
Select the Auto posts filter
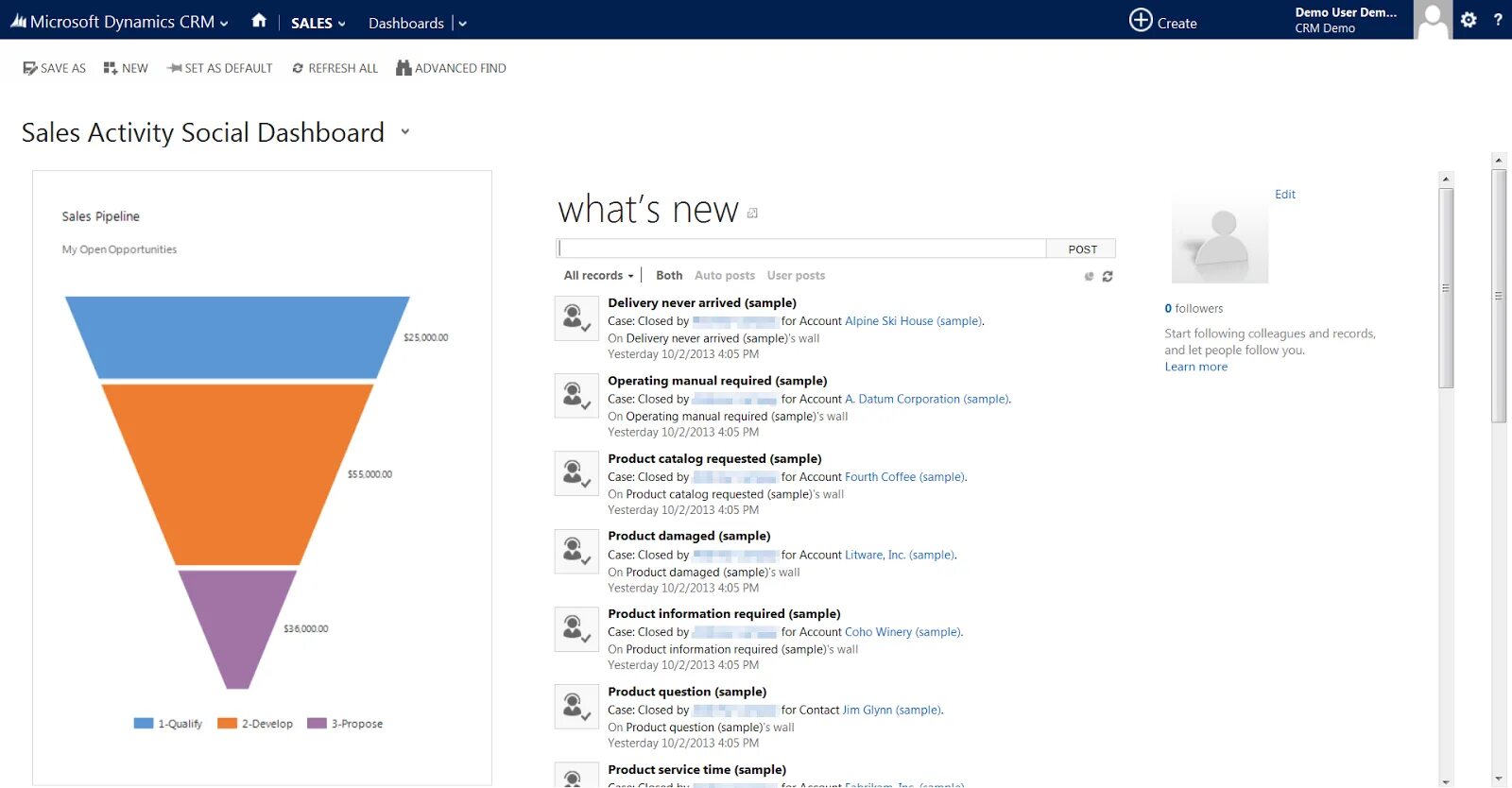[725, 276]
